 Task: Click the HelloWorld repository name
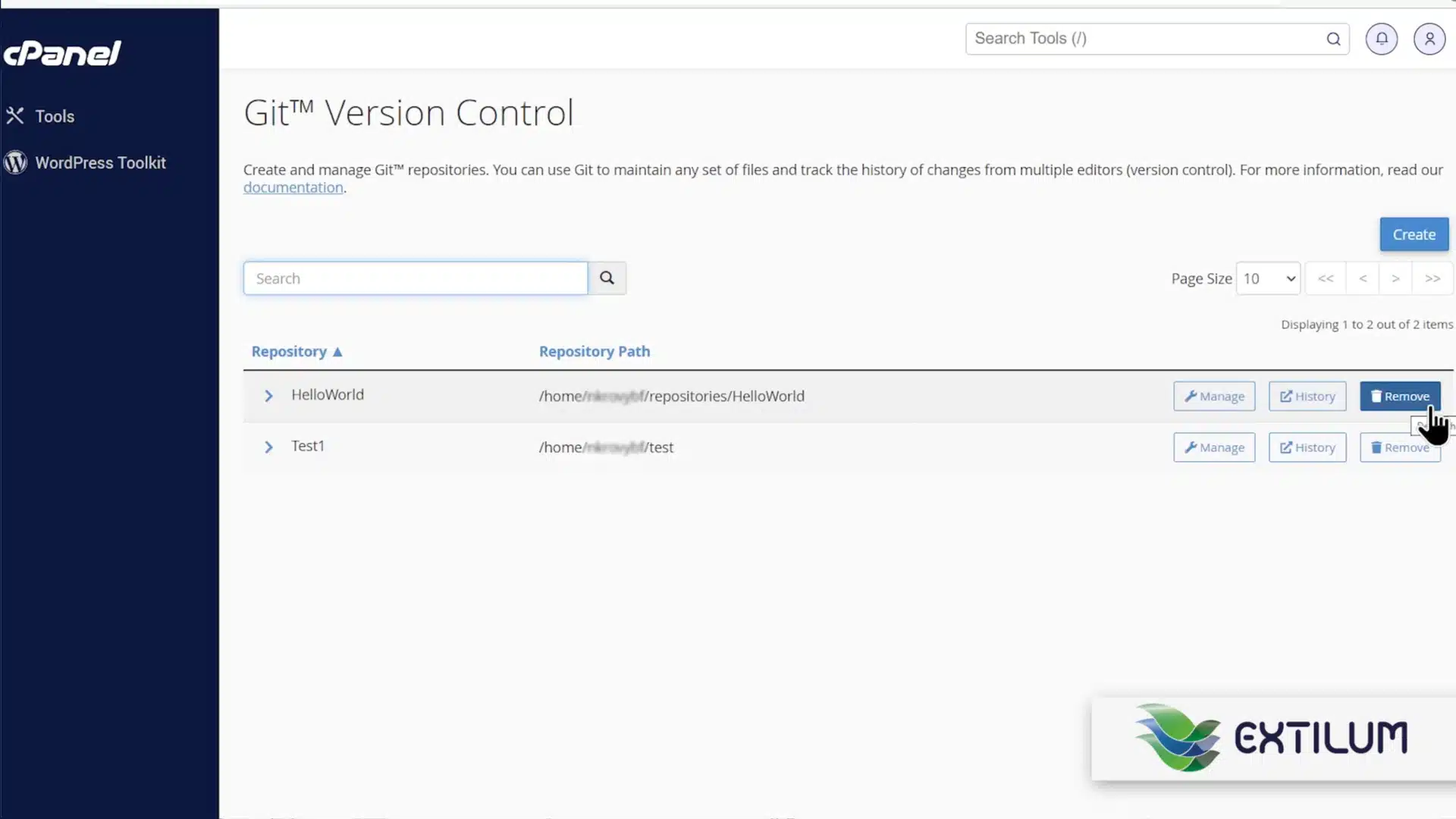pos(328,394)
